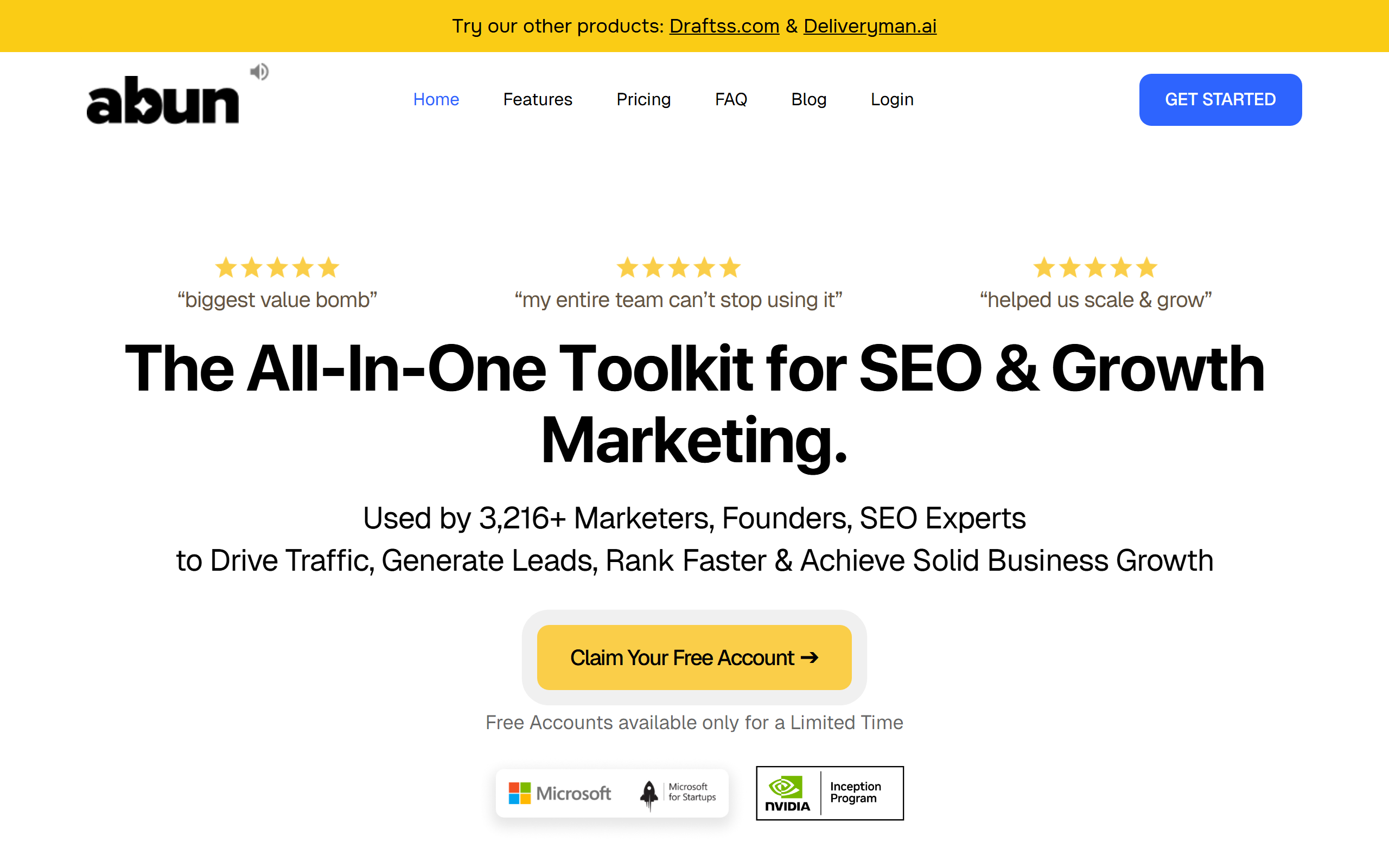Open the Login page
The image size is (1389, 868).
[x=892, y=99]
